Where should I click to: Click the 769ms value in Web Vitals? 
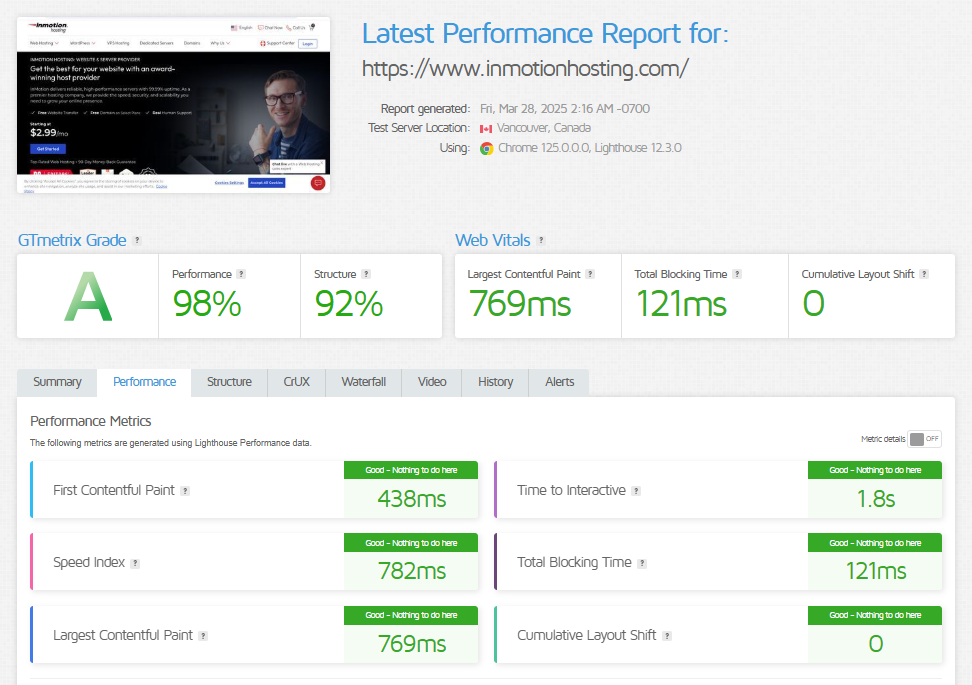[520, 304]
